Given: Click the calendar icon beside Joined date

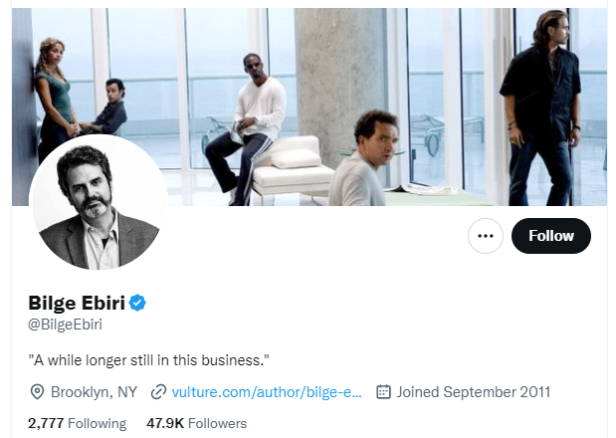Looking at the screenshot, I should [383, 391].
